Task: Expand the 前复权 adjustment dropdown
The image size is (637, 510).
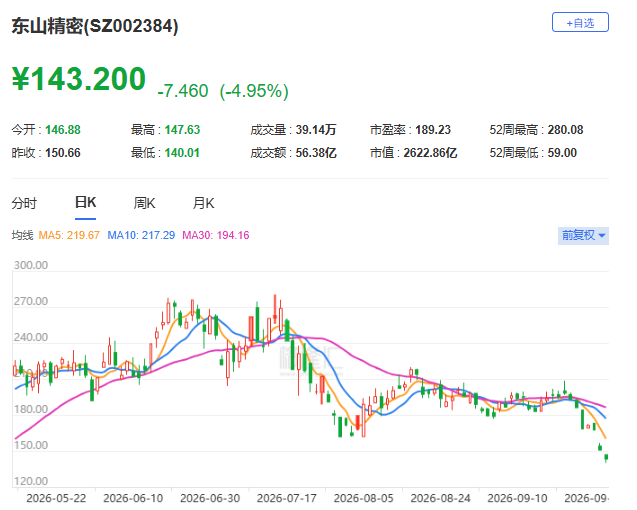Action: [583, 235]
